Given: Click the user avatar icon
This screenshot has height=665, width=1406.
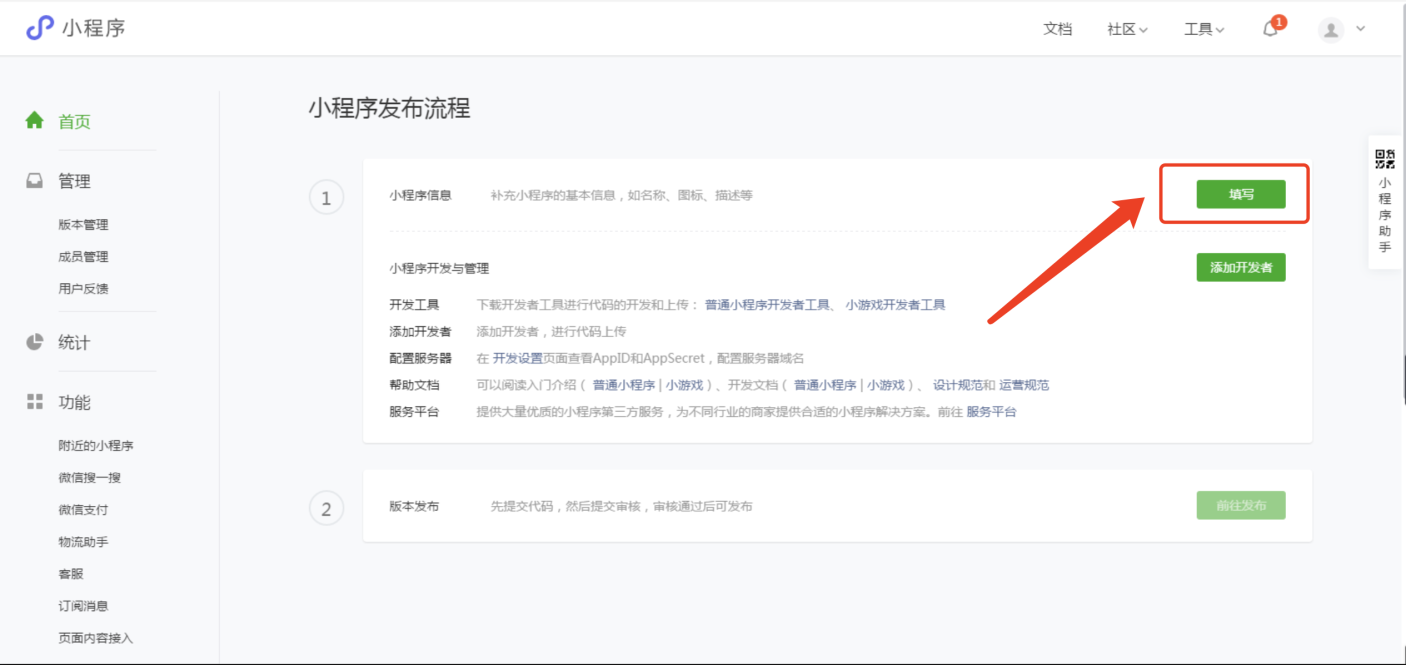Looking at the screenshot, I should [x=1330, y=29].
